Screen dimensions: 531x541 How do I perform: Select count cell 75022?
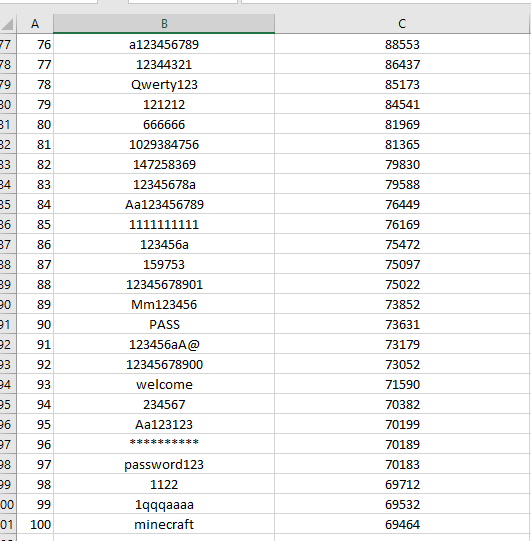coord(402,284)
